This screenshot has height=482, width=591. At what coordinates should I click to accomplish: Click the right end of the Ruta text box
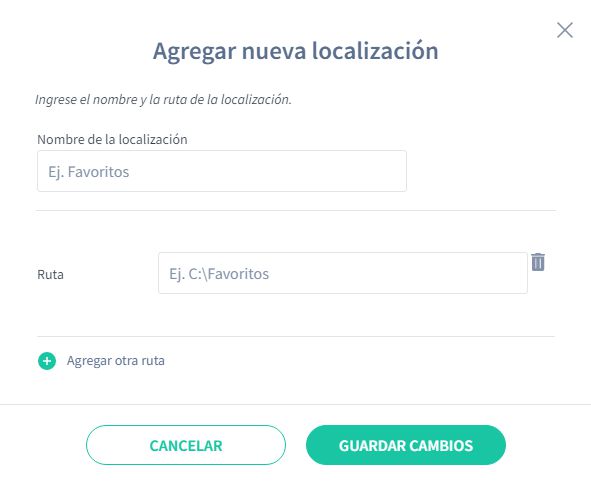(x=518, y=273)
